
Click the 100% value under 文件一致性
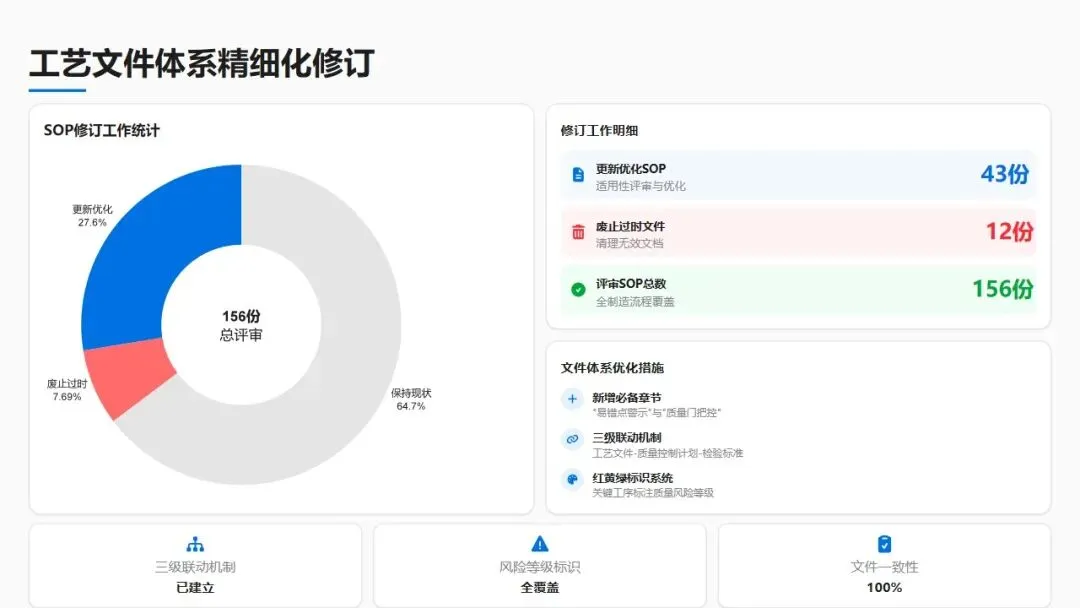coord(884,588)
